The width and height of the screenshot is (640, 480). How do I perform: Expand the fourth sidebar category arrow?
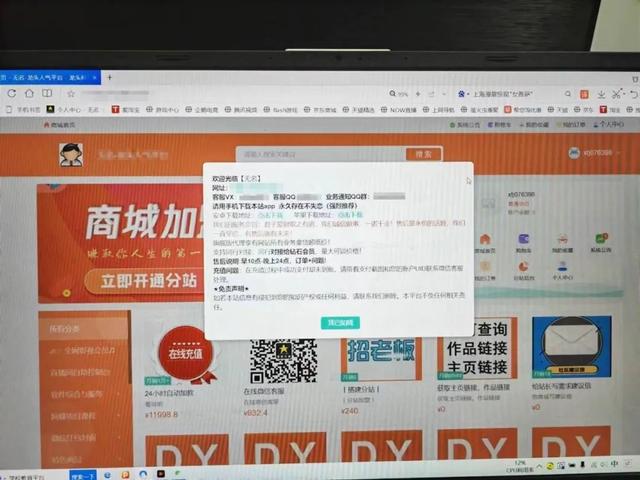119,416
